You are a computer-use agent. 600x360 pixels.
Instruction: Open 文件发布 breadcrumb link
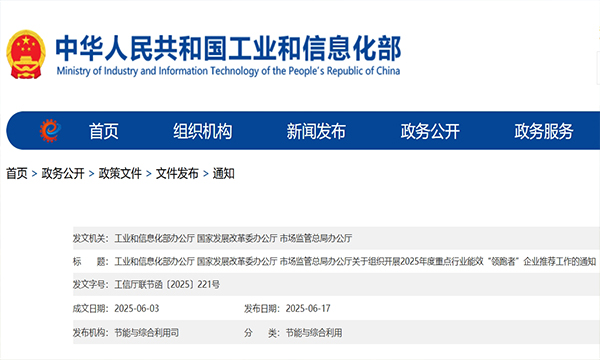pos(177,173)
